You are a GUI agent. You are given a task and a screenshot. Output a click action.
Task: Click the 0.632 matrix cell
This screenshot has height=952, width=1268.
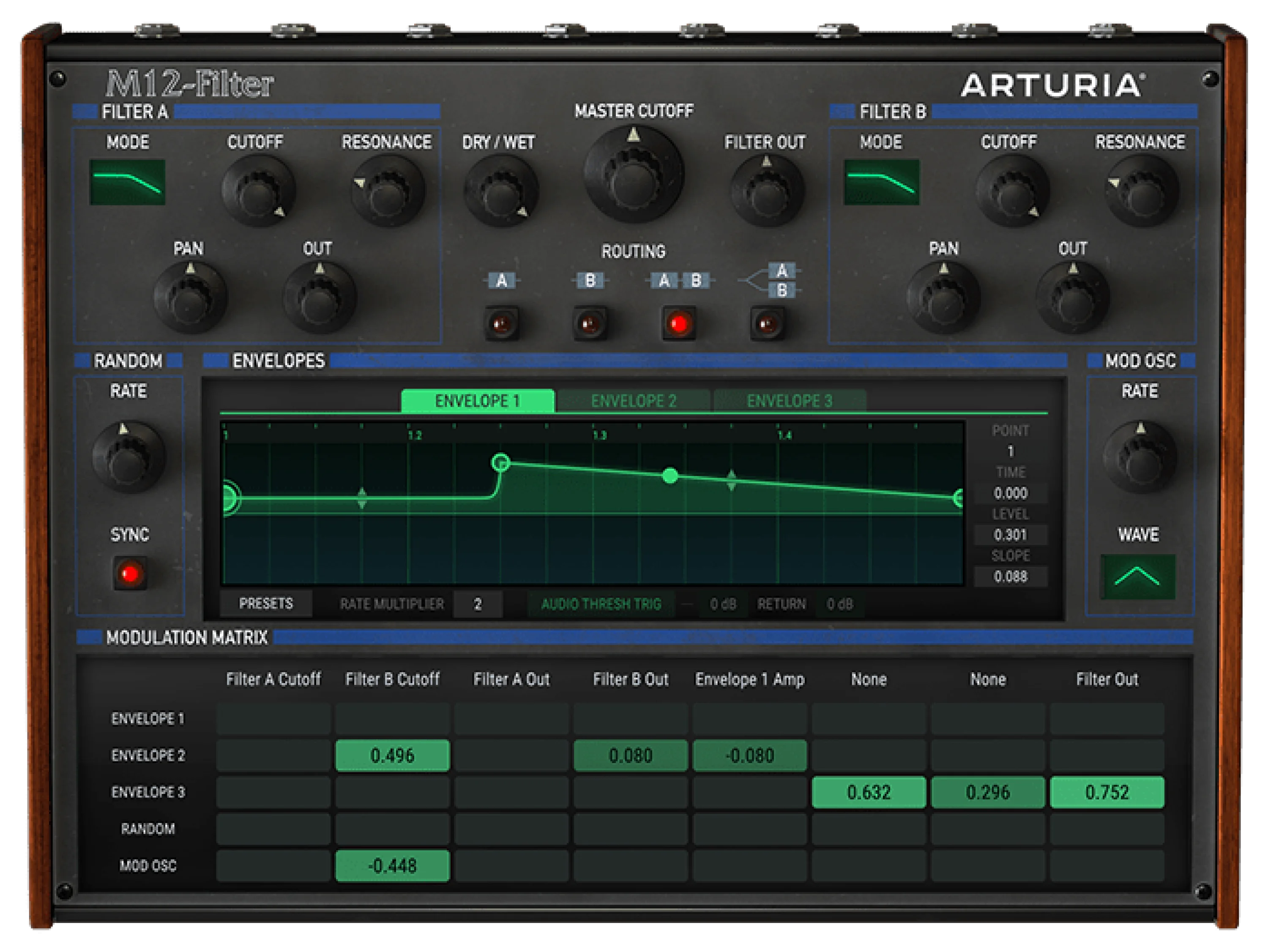tap(869, 792)
